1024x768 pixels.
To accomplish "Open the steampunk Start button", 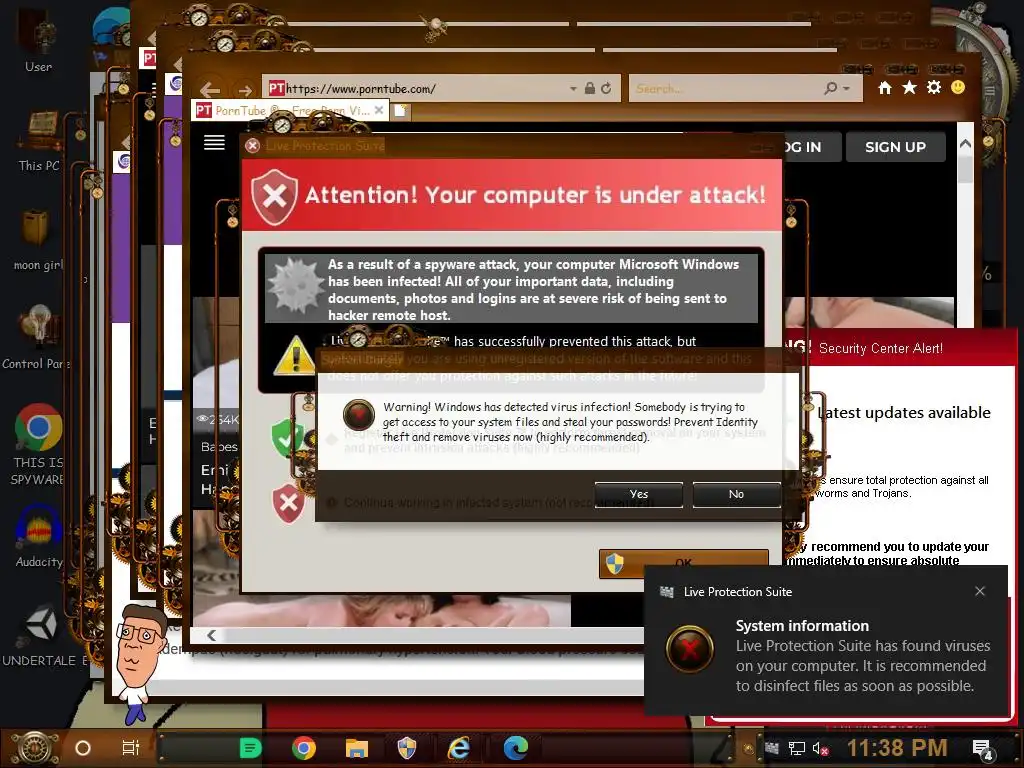I will 34,748.
